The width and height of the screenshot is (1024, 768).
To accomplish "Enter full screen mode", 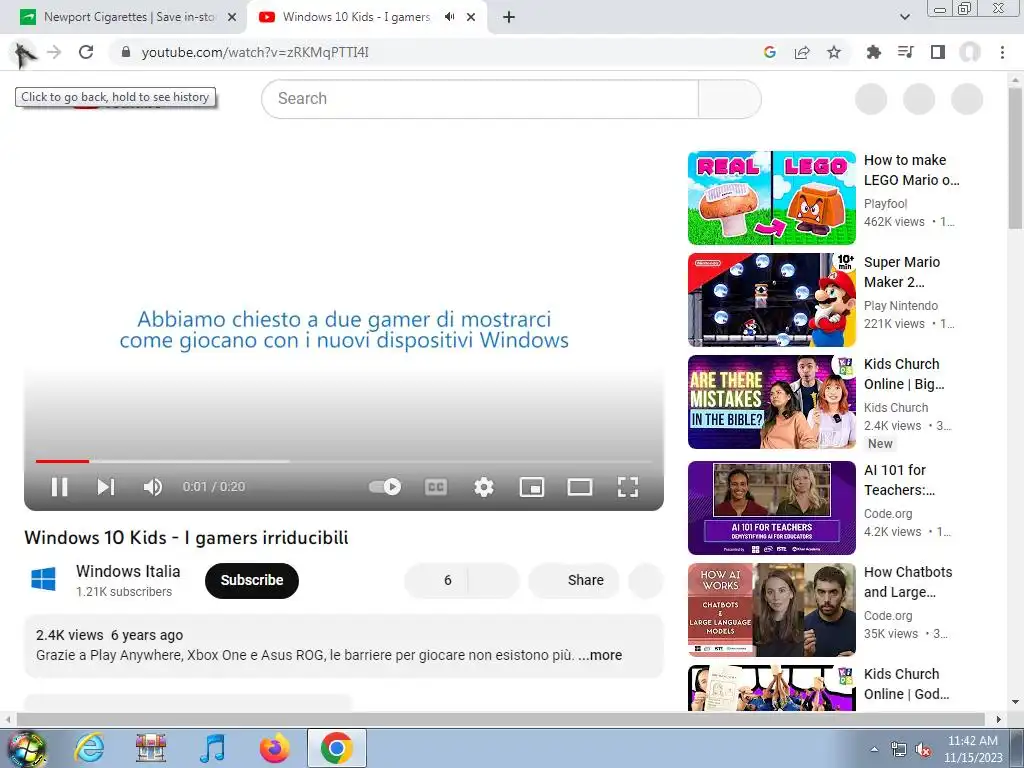I will pos(628,487).
